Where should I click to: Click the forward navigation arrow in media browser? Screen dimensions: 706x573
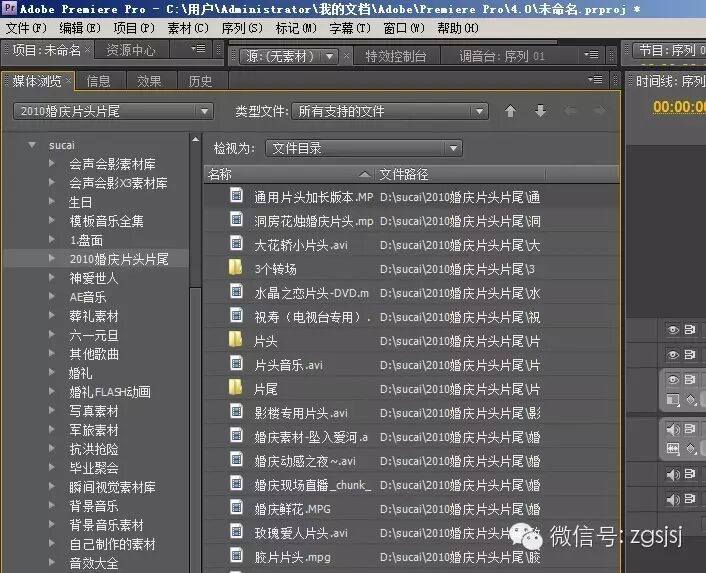[x=599, y=111]
